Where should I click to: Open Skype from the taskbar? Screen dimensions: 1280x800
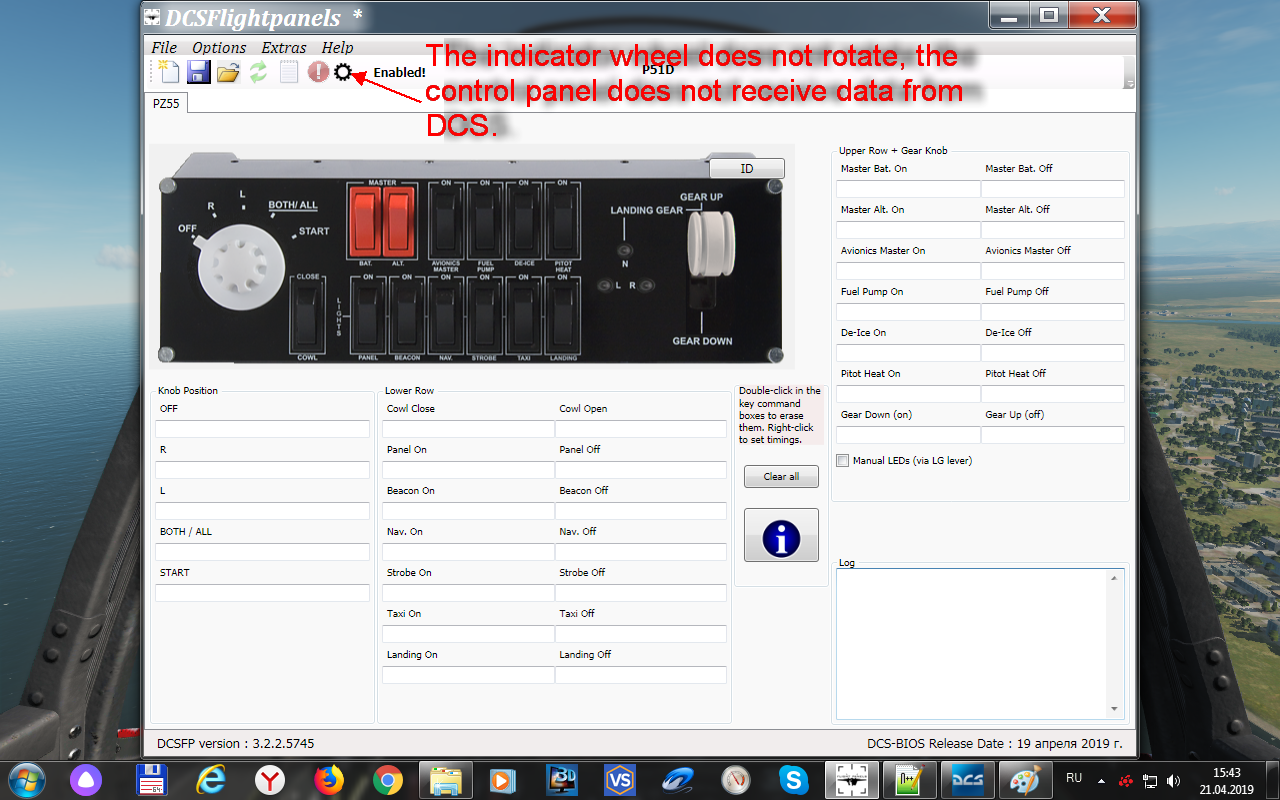793,779
